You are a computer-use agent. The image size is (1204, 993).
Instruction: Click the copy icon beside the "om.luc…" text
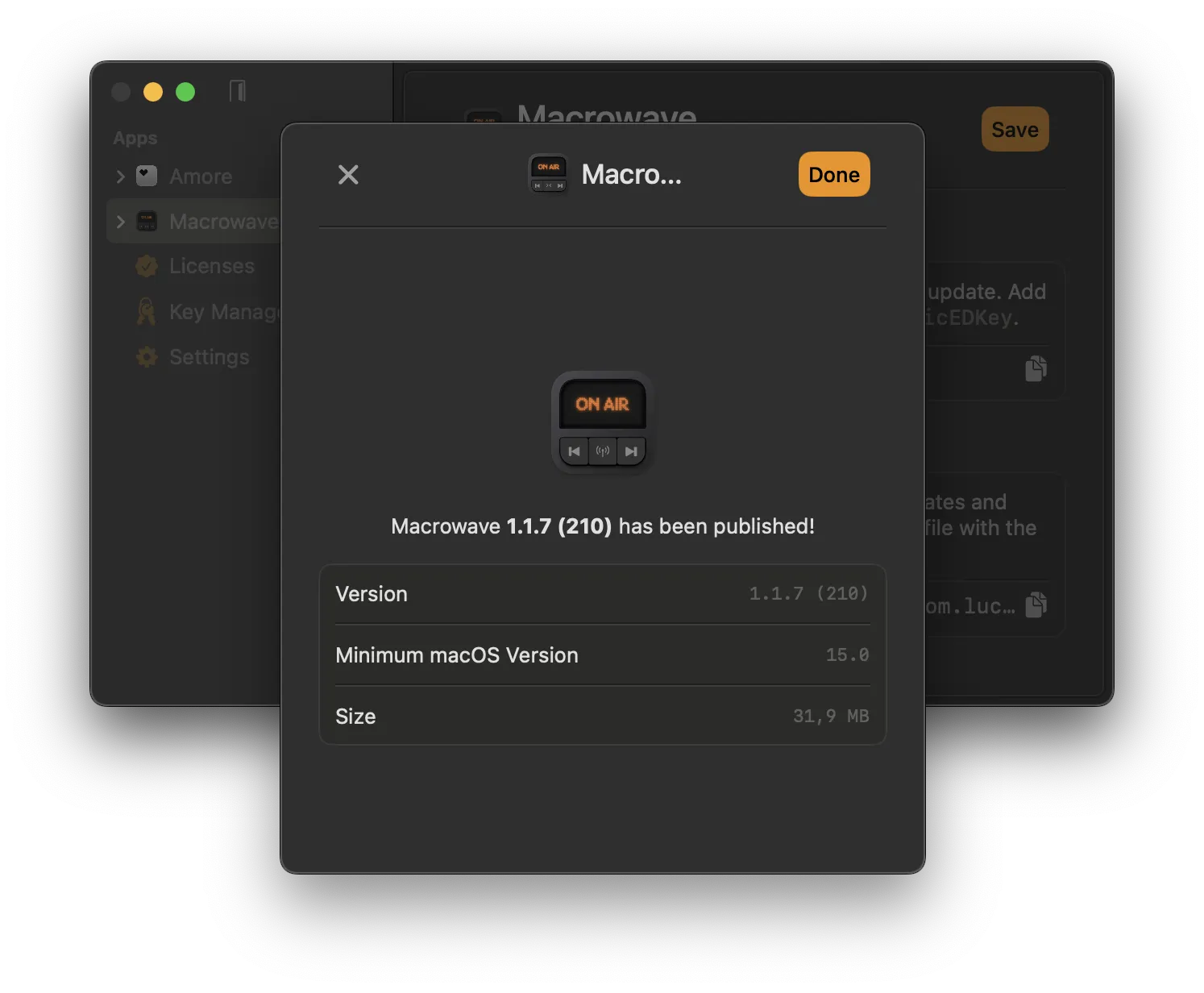pyautogui.click(x=1036, y=605)
